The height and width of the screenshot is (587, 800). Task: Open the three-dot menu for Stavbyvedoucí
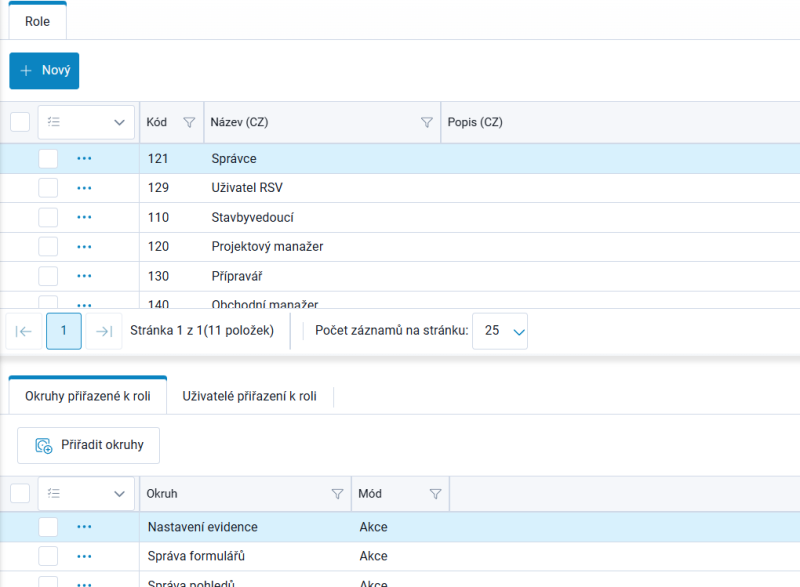[x=84, y=217]
